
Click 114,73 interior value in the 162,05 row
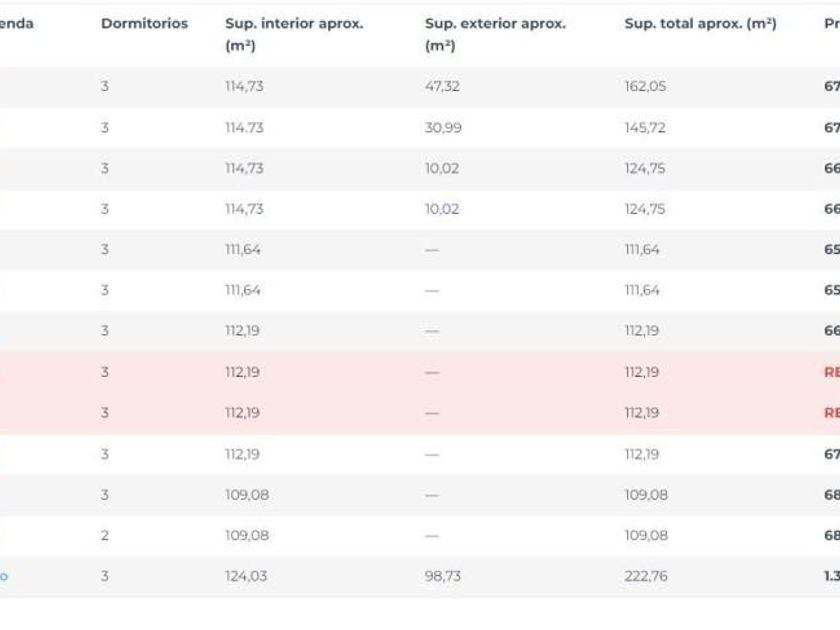[244, 86]
